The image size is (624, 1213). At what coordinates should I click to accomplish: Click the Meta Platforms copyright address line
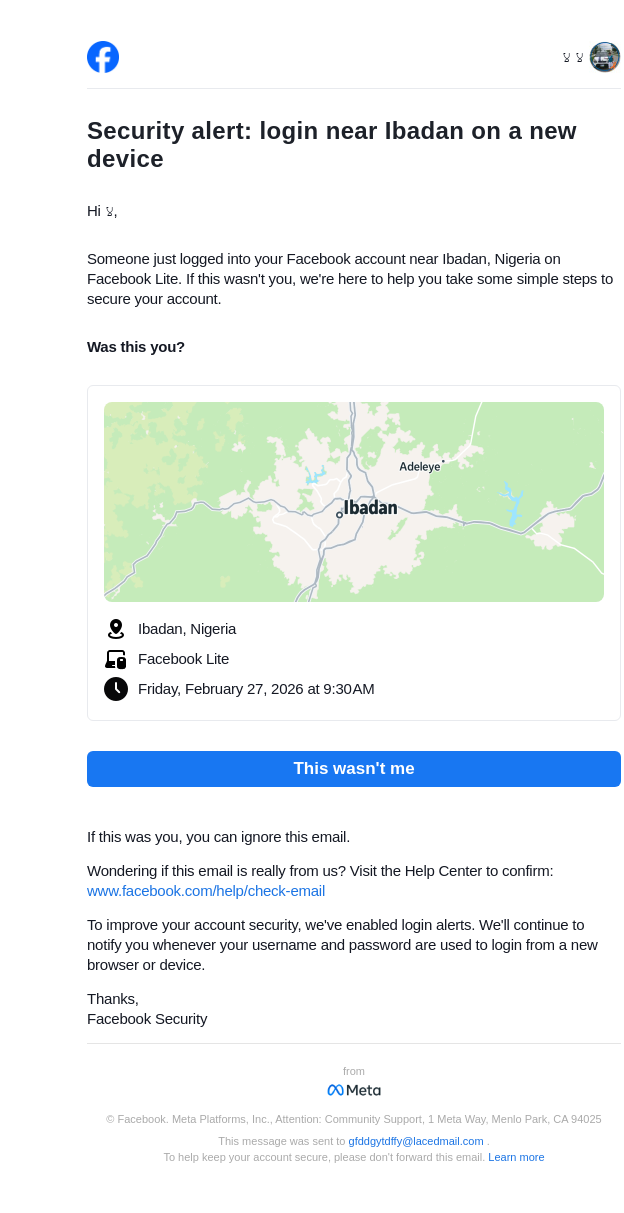[x=354, y=1119]
